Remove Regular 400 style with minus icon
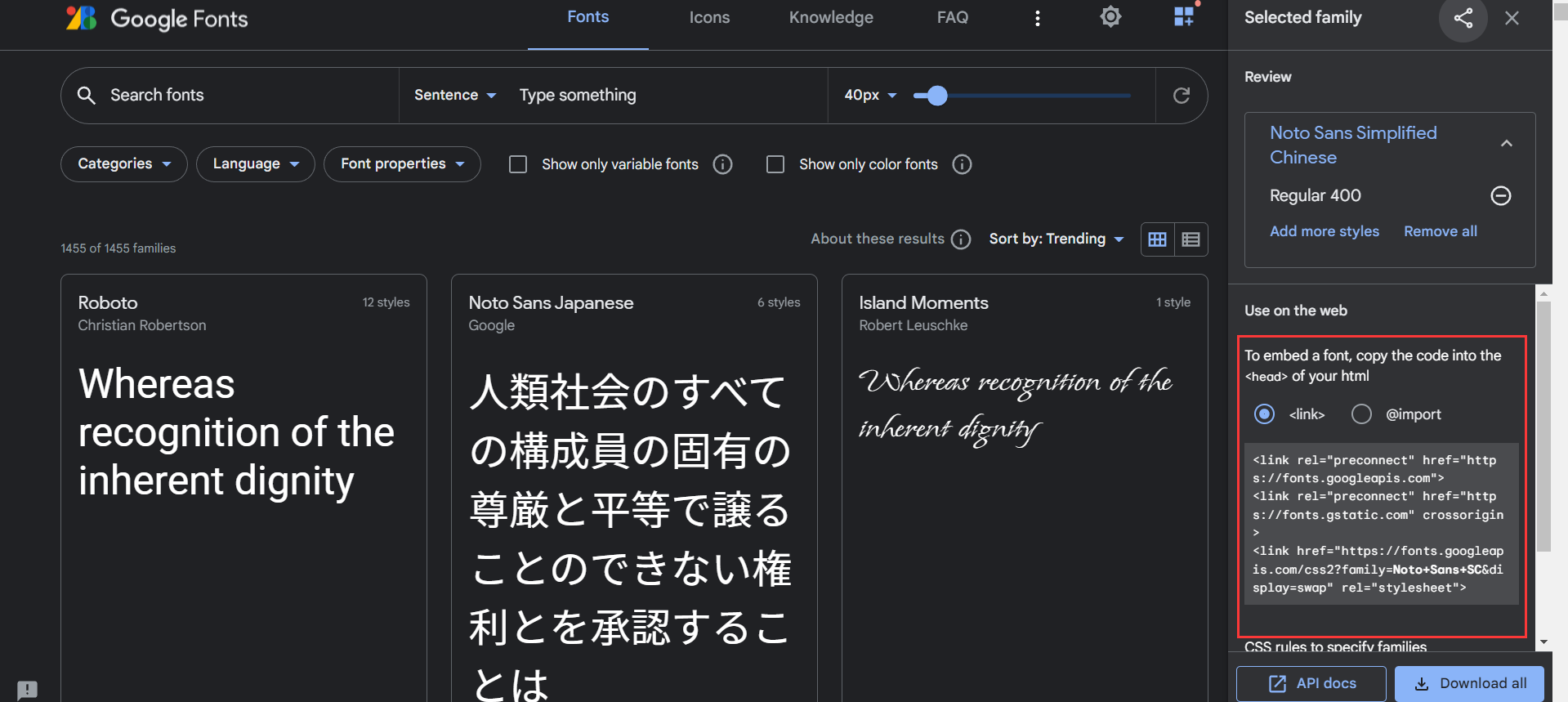The width and height of the screenshot is (1568, 702). pos(1501,195)
